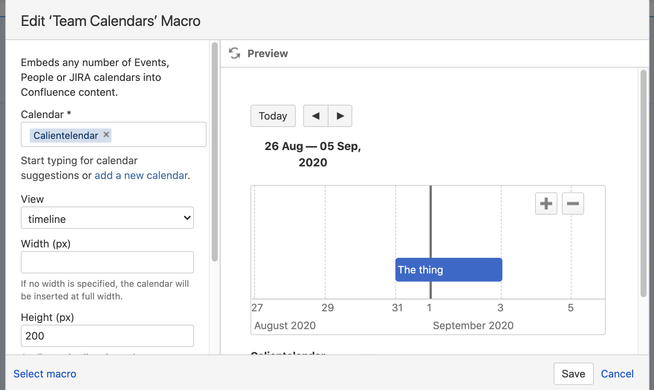654x390 pixels.
Task: Jump to Today in the preview calendar
Action: tap(273, 116)
